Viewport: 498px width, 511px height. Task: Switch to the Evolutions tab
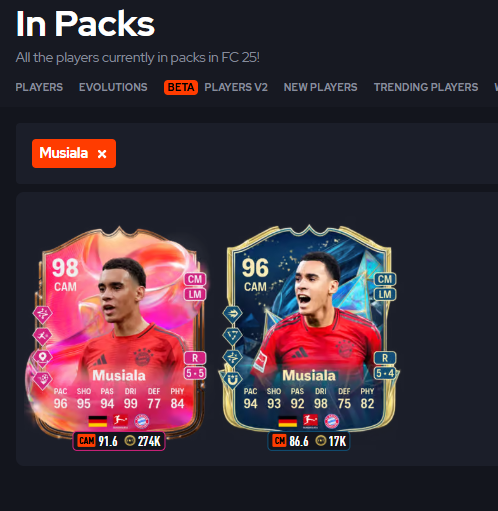click(113, 87)
